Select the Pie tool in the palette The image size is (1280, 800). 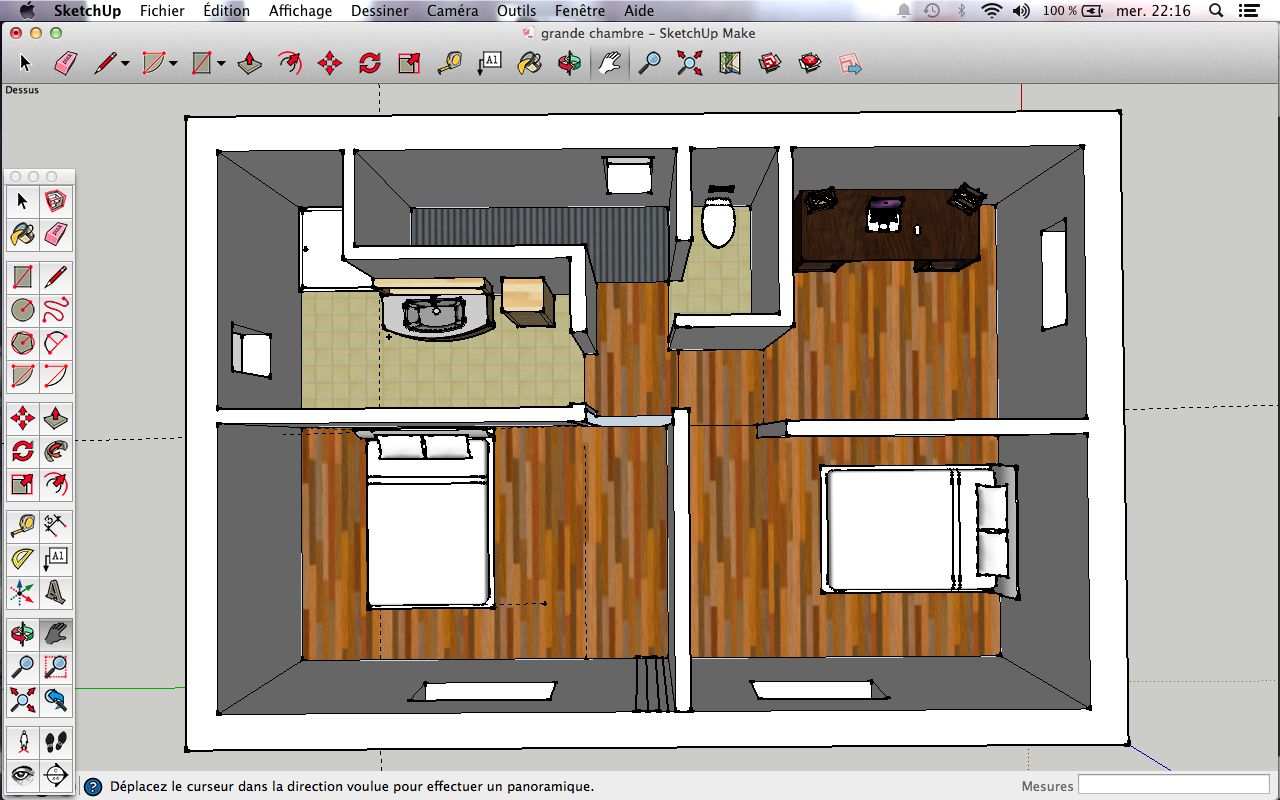[x=23, y=377]
